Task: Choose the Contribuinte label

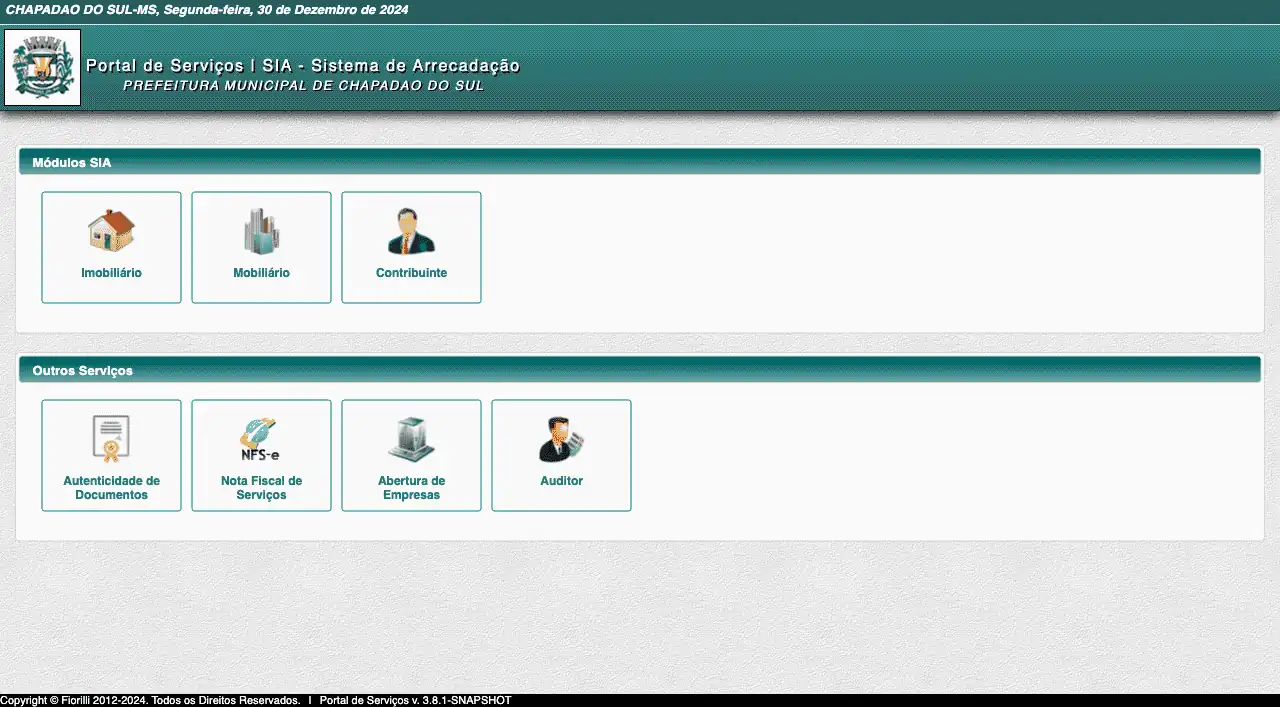Action: [411, 273]
